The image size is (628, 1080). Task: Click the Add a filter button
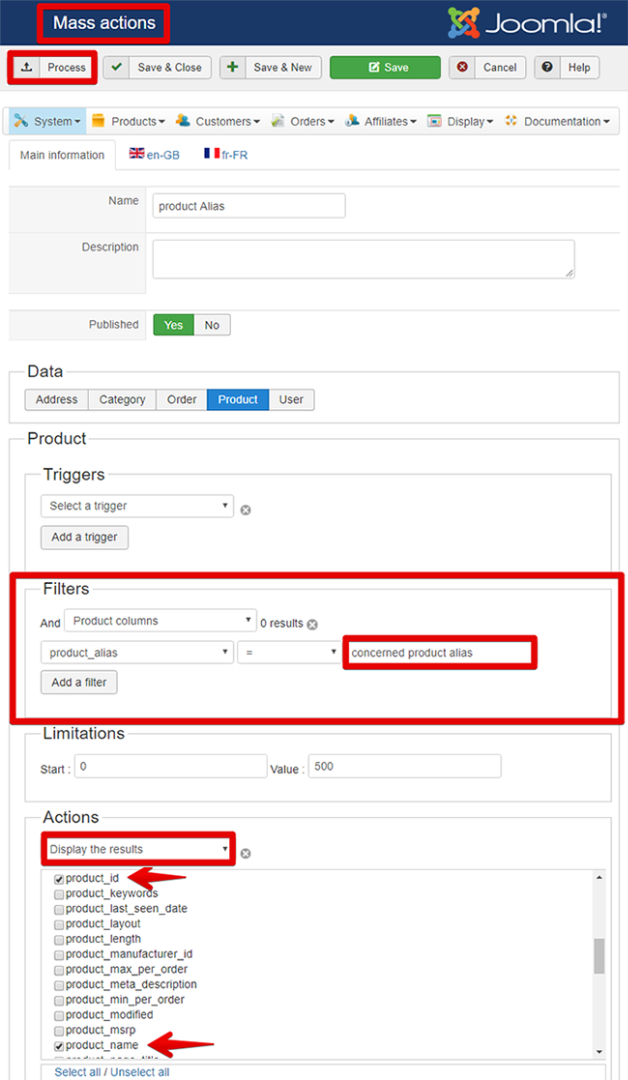[x=80, y=683]
